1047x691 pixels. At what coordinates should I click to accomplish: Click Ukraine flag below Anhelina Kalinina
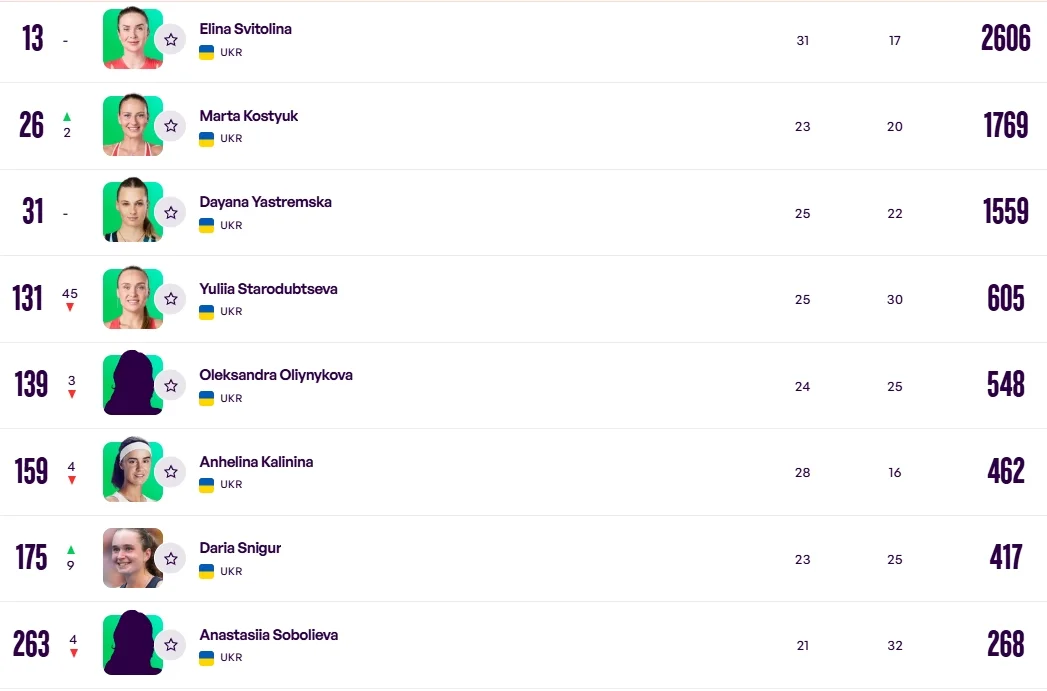tap(207, 485)
